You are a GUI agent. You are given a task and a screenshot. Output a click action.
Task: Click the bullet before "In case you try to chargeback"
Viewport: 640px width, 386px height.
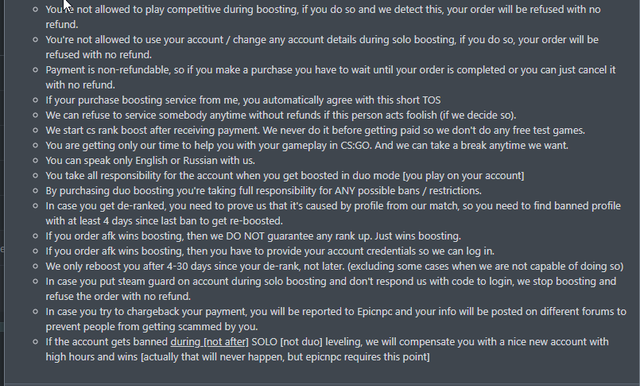[x=36, y=311]
